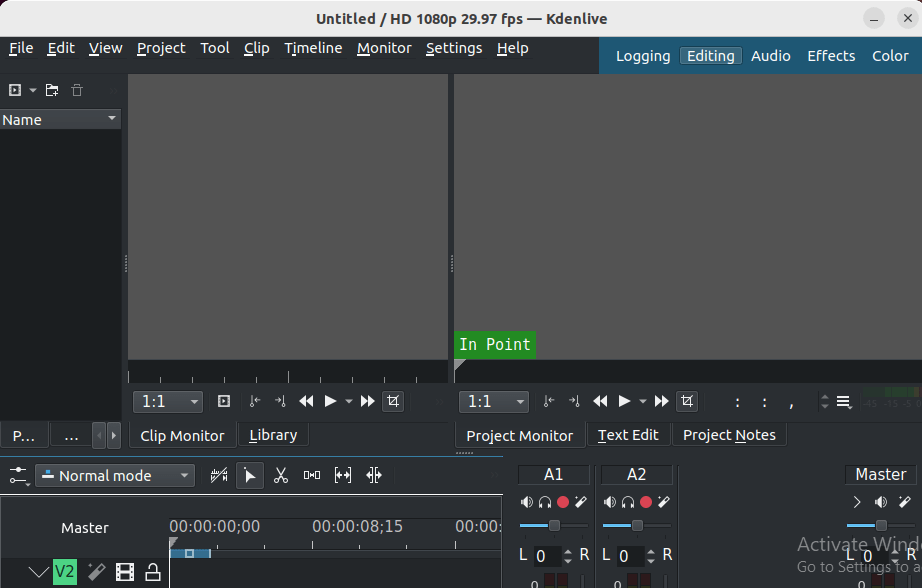The width and height of the screenshot is (922, 588).
Task: Mute the A1 audio channel
Action: pyautogui.click(x=527, y=502)
